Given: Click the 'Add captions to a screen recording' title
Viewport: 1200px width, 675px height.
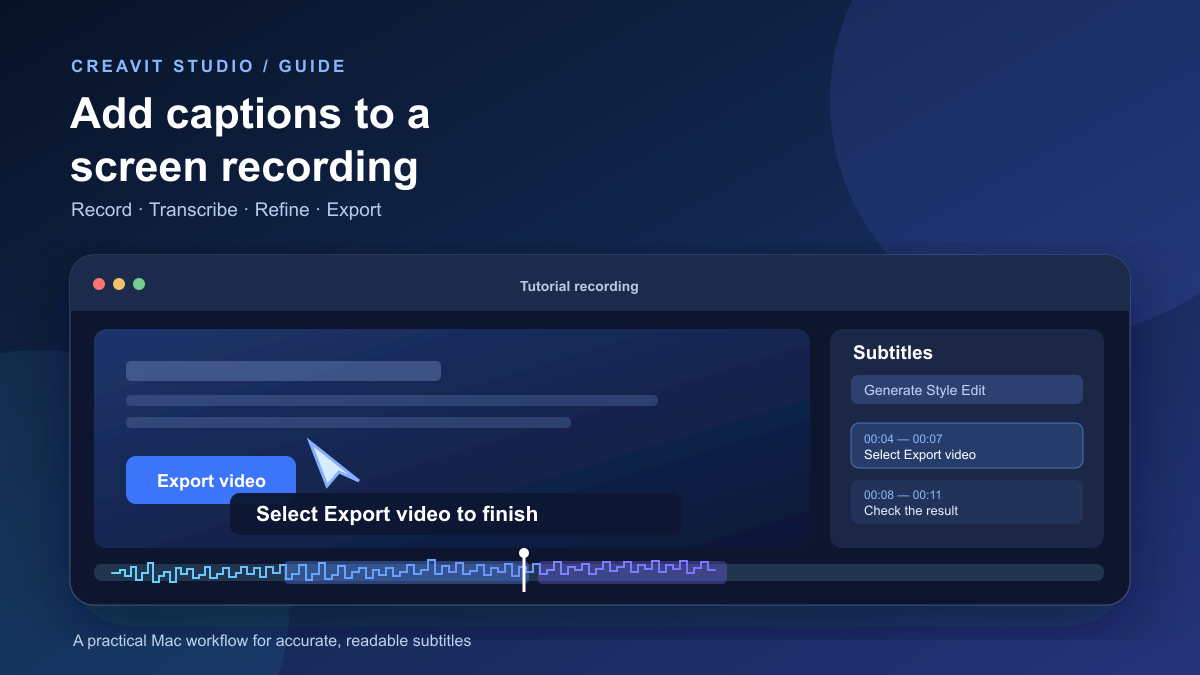Looking at the screenshot, I should [x=250, y=140].
